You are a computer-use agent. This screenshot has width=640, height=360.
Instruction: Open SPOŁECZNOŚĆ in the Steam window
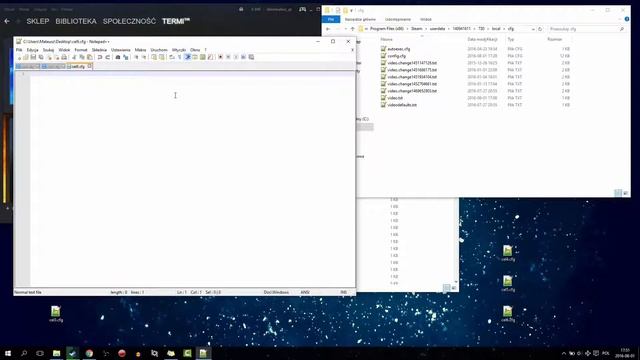point(129,21)
